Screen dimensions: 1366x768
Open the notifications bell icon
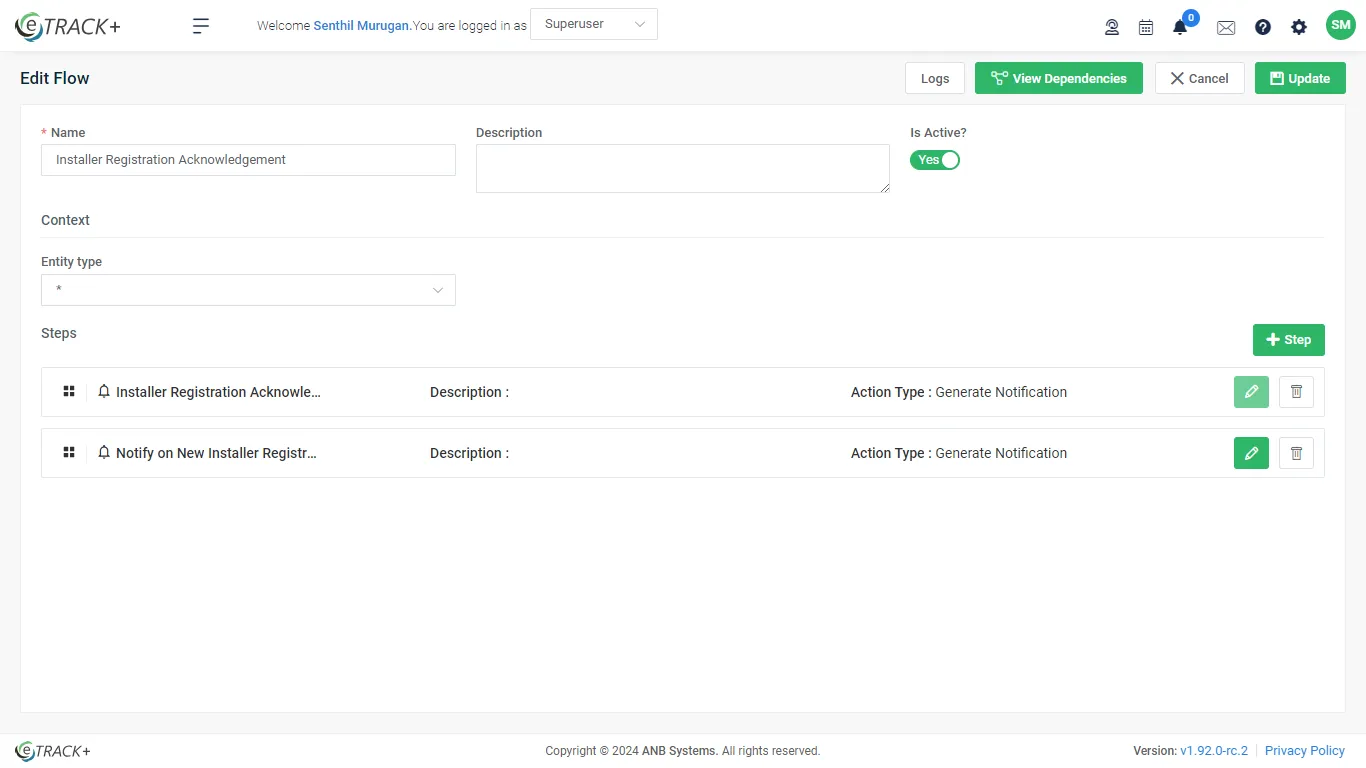coord(1180,27)
